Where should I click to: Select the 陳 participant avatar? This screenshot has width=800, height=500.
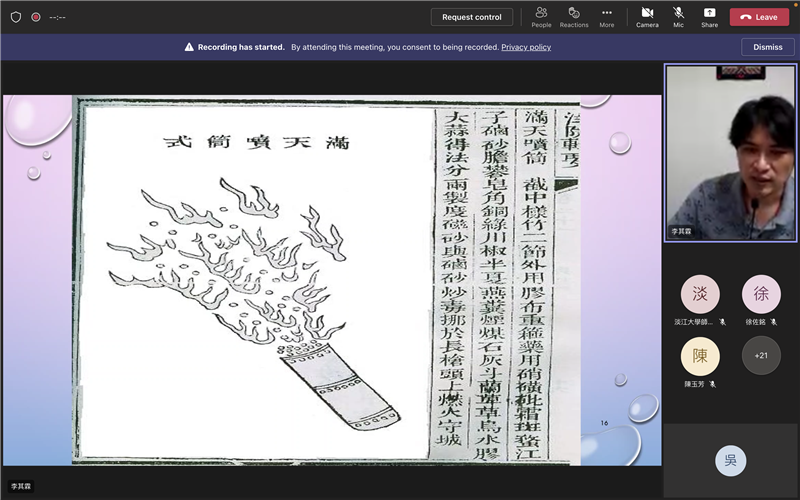(700, 355)
